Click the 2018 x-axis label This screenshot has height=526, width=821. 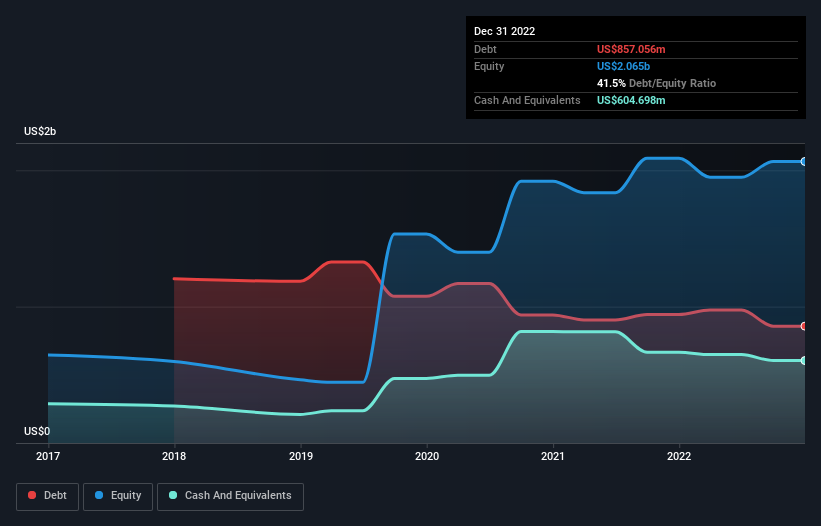[x=174, y=456]
